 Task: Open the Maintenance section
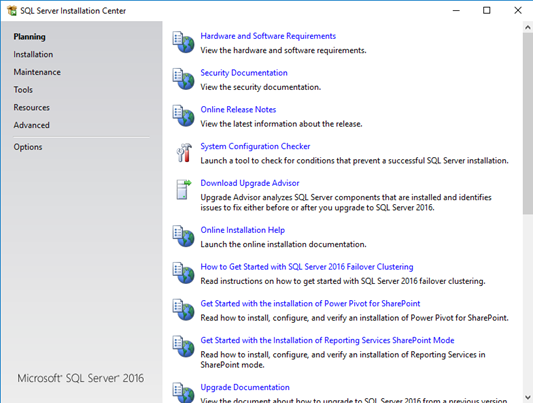pyautogui.click(x=37, y=72)
